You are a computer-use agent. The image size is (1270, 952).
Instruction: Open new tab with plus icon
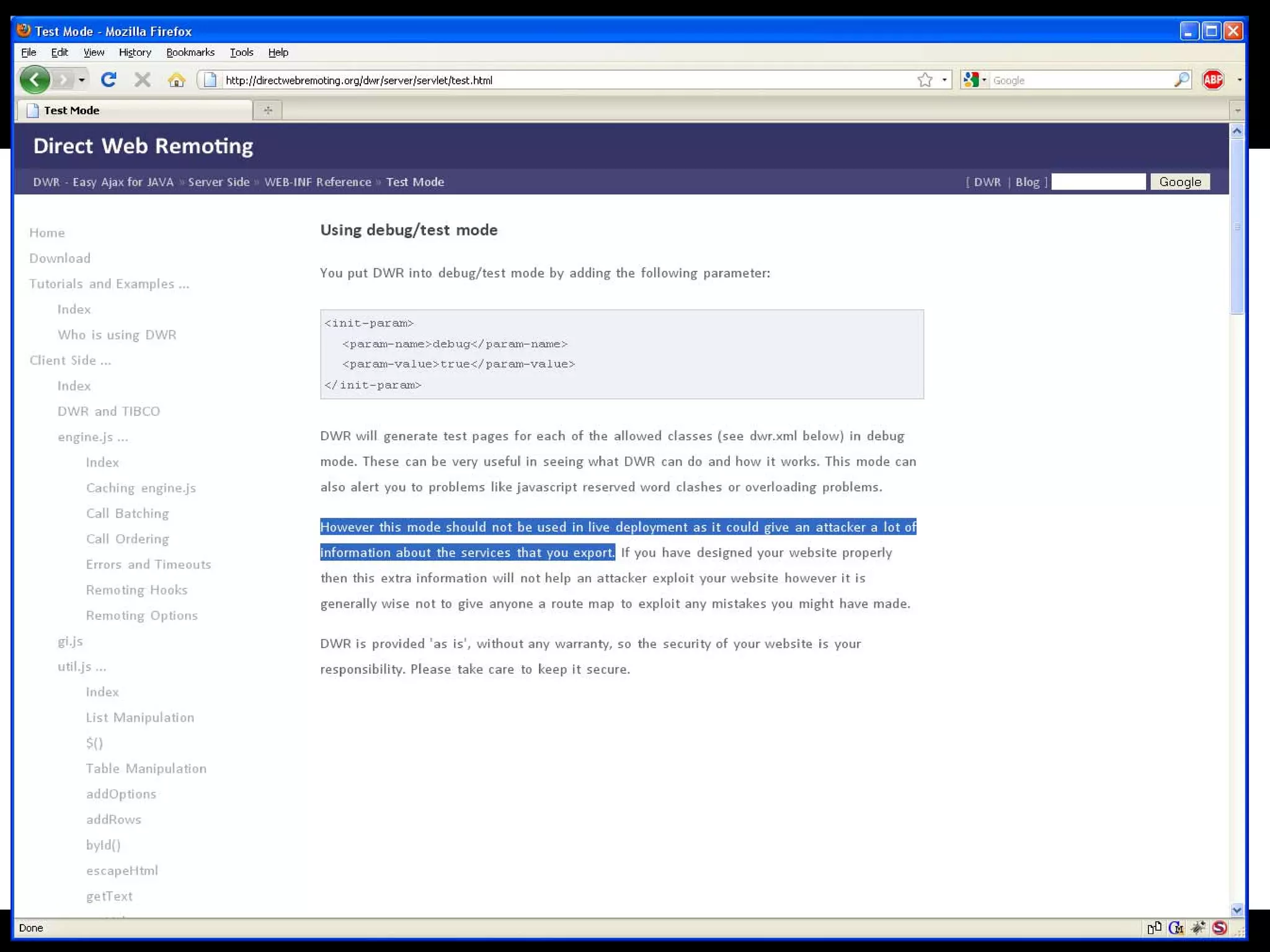(x=268, y=110)
